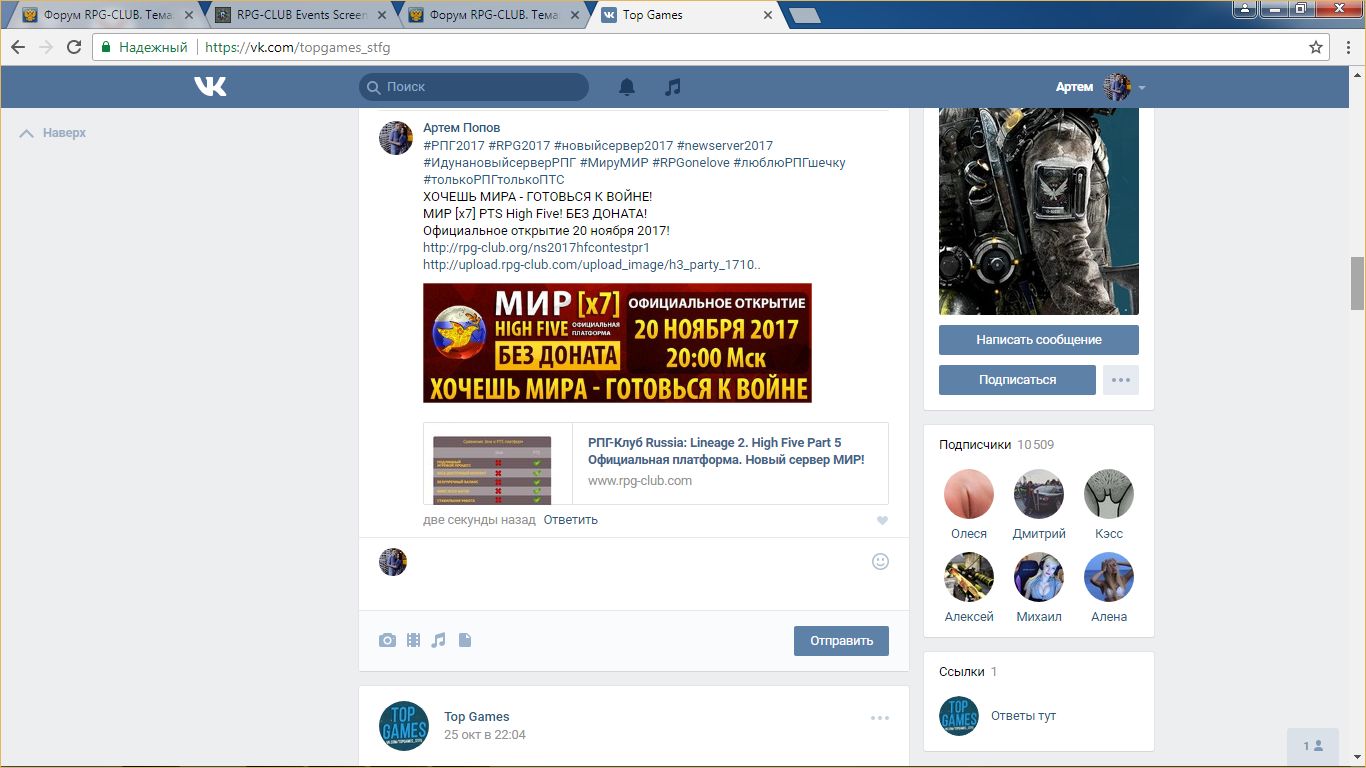Expand the Артем account menu
This screenshot has height=768, width=1366.
coord(1100,87)
